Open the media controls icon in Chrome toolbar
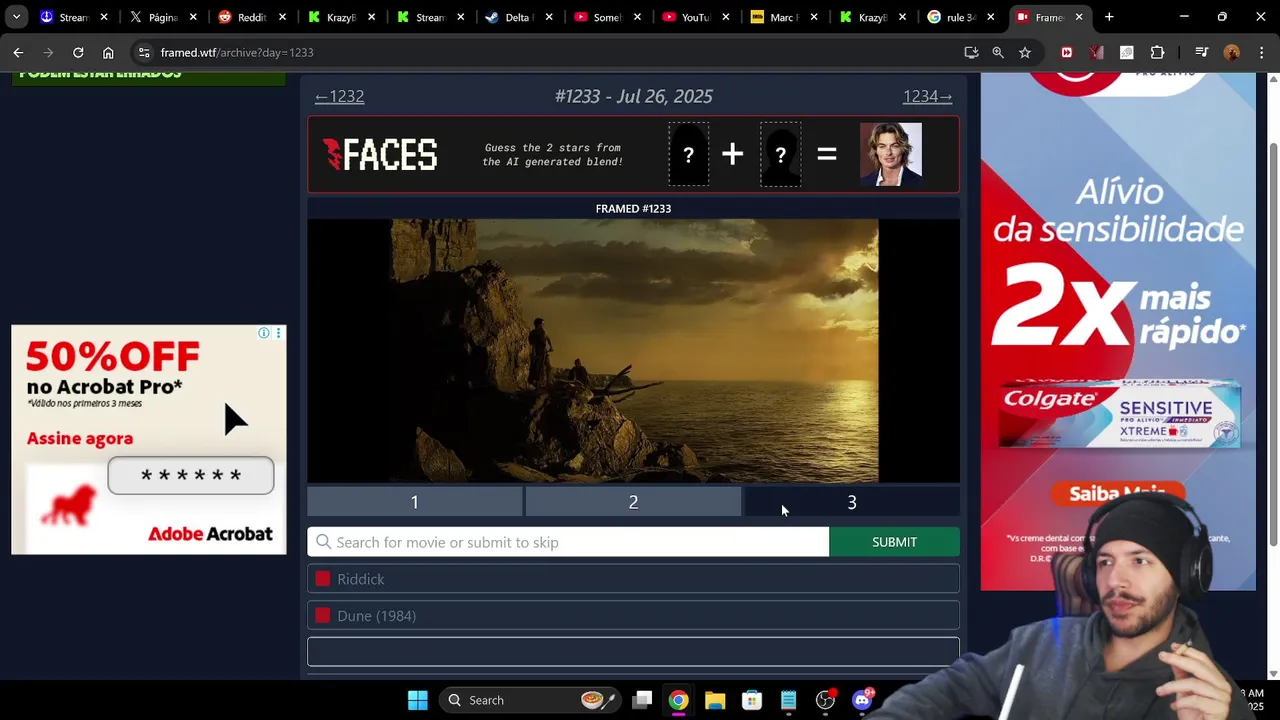The image size is (1280, 720). pos(1202,52)
